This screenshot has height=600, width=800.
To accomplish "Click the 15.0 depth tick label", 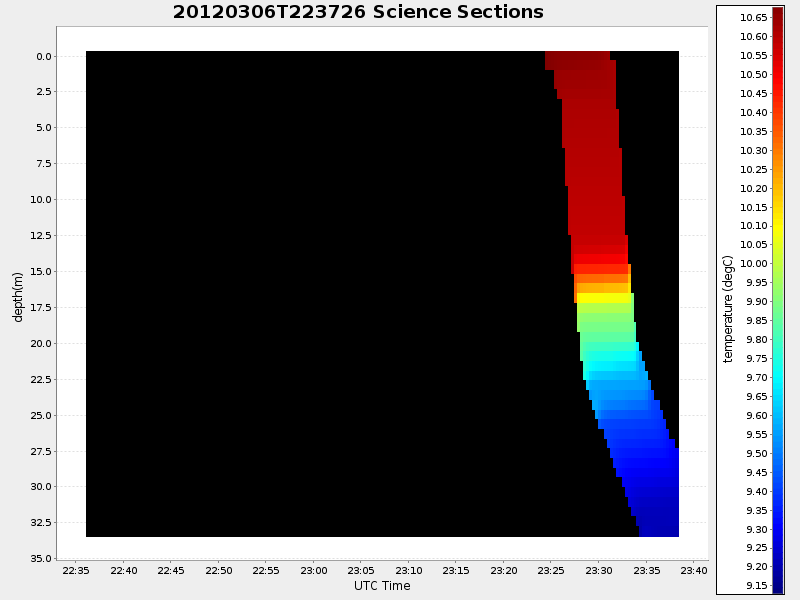I will pos(41,271).
